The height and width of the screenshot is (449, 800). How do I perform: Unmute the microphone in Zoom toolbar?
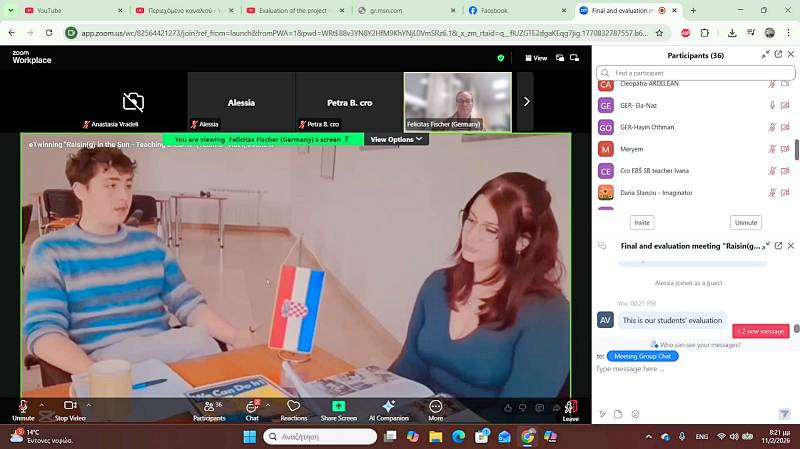(23, 408)
